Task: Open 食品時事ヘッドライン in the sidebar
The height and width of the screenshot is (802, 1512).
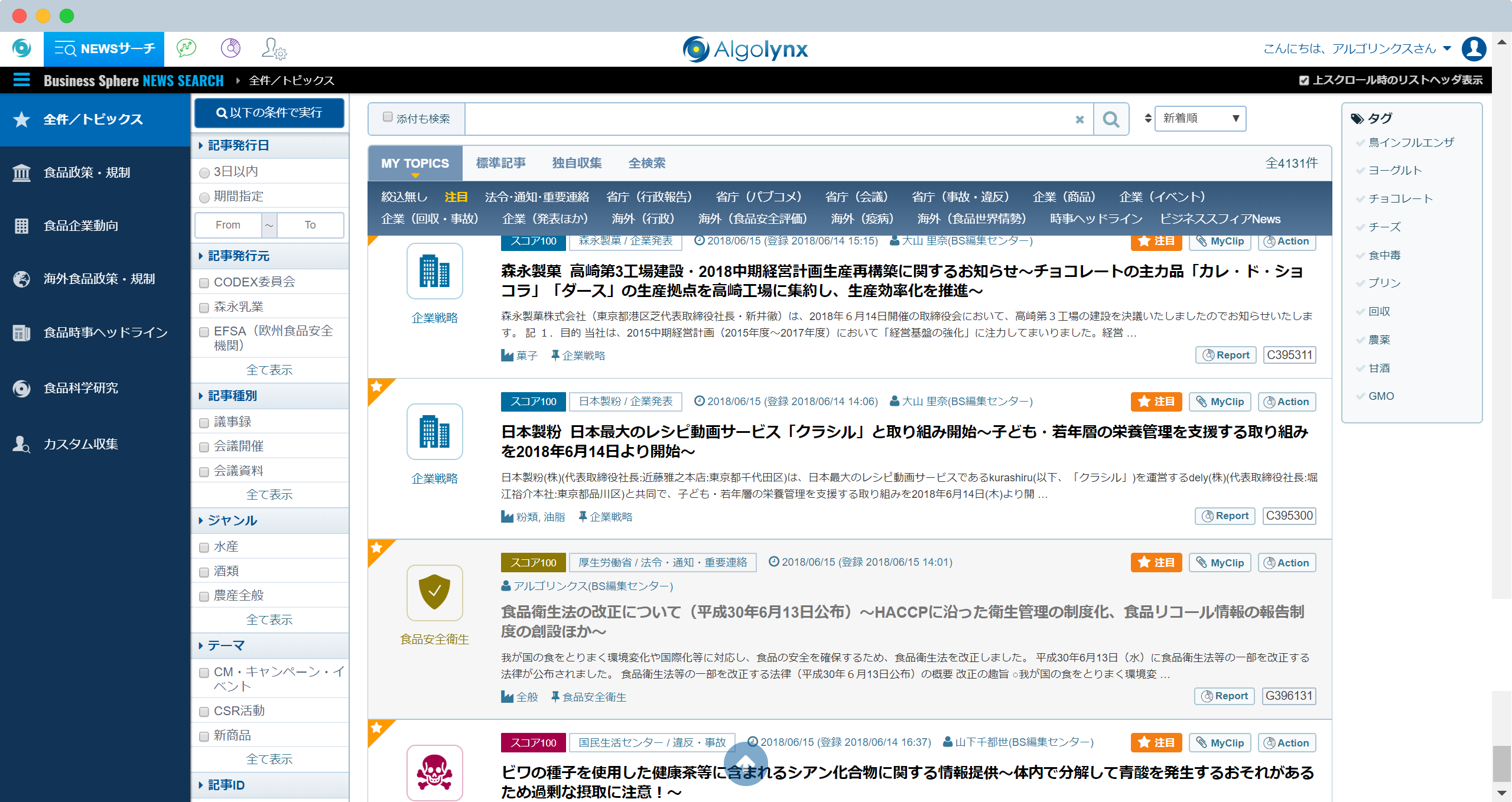Action: 95,332
